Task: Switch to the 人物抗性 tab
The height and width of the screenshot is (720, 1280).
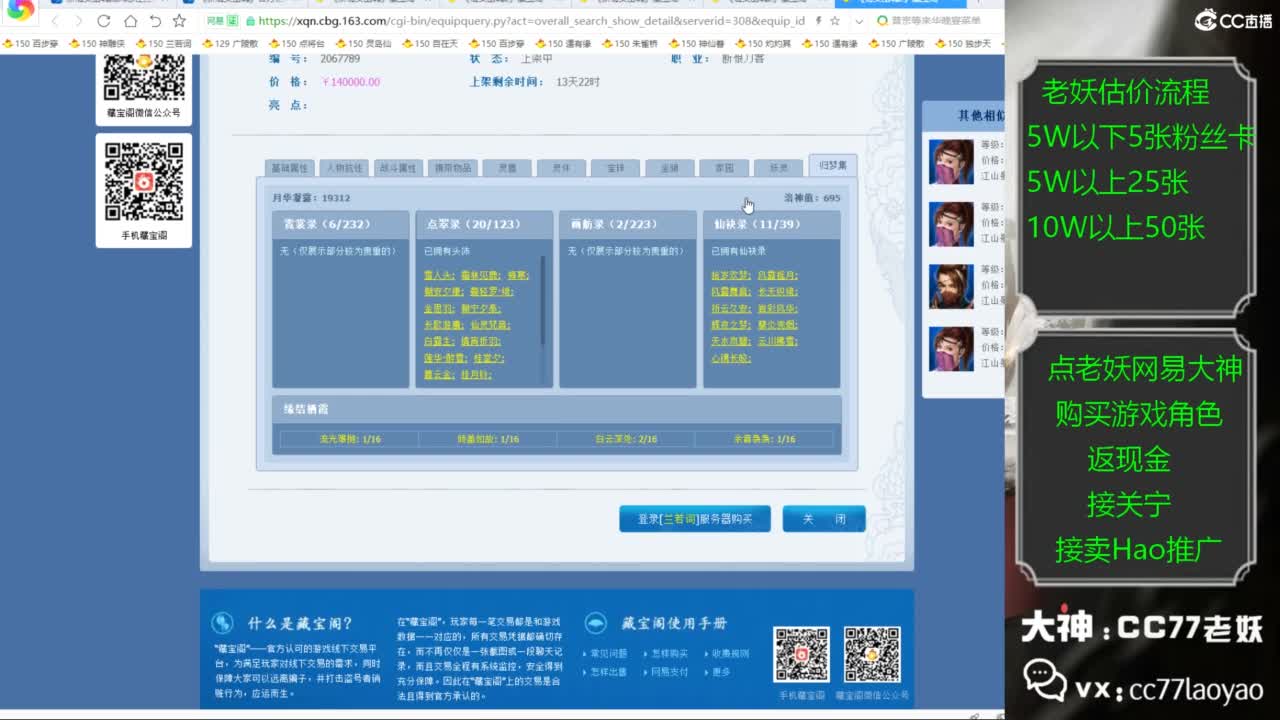Action: (x=344, y=168)
